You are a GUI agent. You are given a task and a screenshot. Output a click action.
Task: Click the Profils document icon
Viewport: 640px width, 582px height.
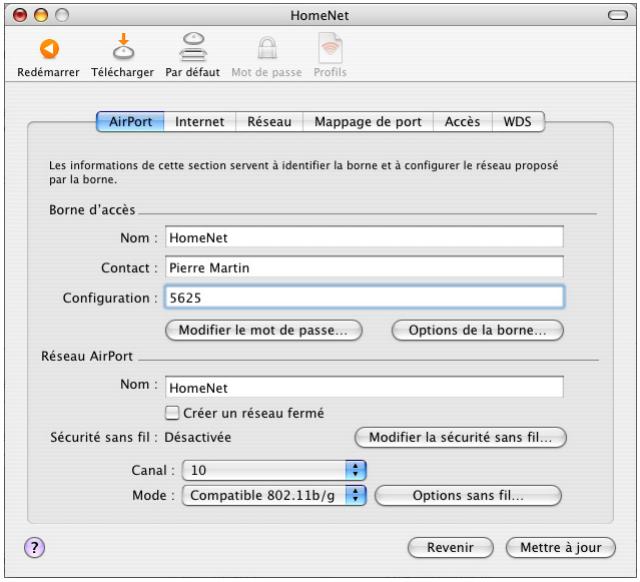click(x=330, y=48)
